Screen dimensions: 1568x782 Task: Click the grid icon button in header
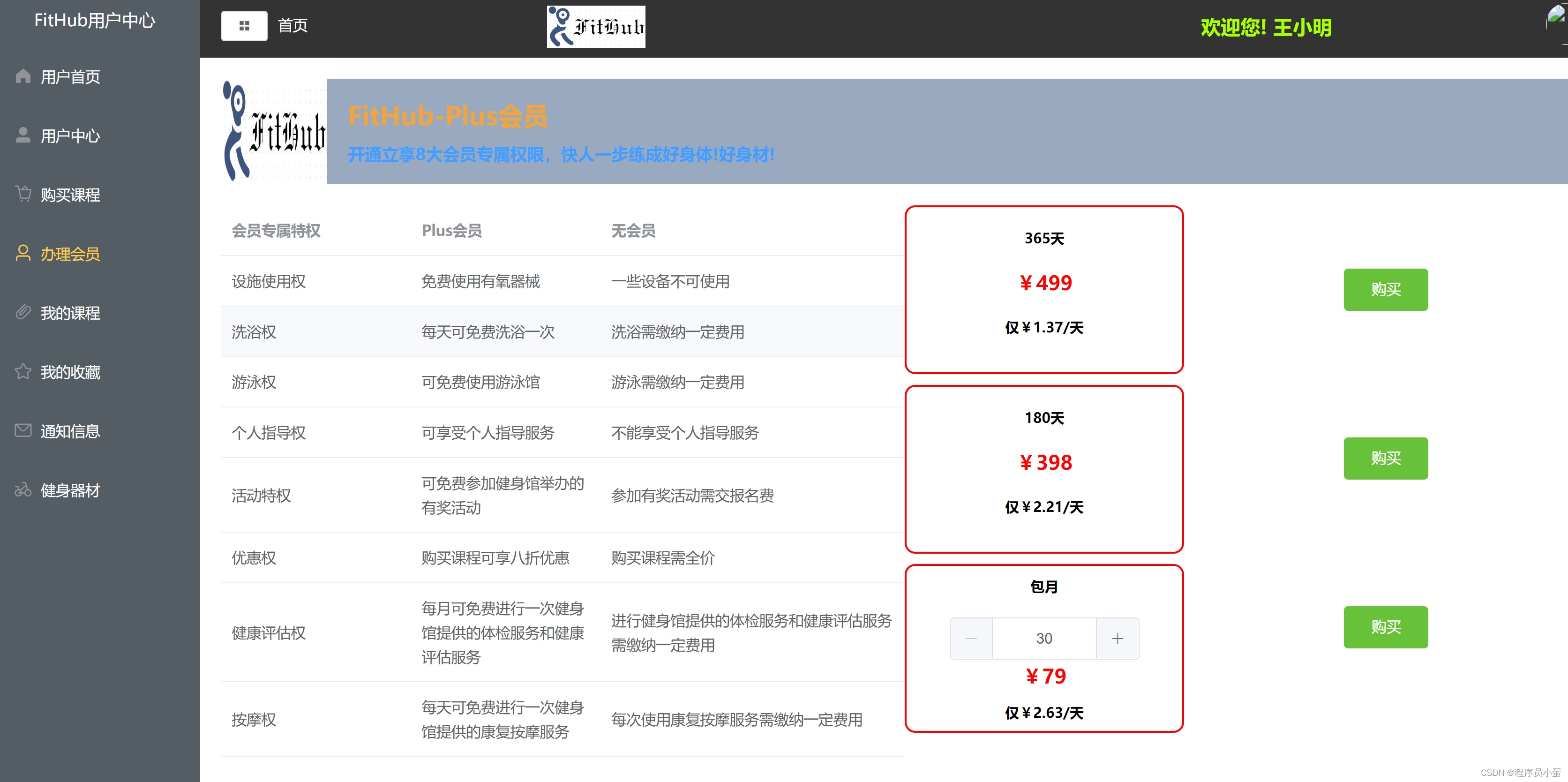pyautogui.click(x=244, y=26)
